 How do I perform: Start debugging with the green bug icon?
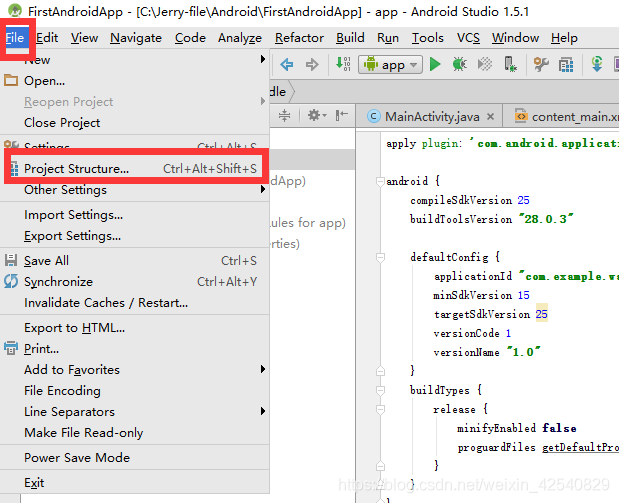coord(459,64)
